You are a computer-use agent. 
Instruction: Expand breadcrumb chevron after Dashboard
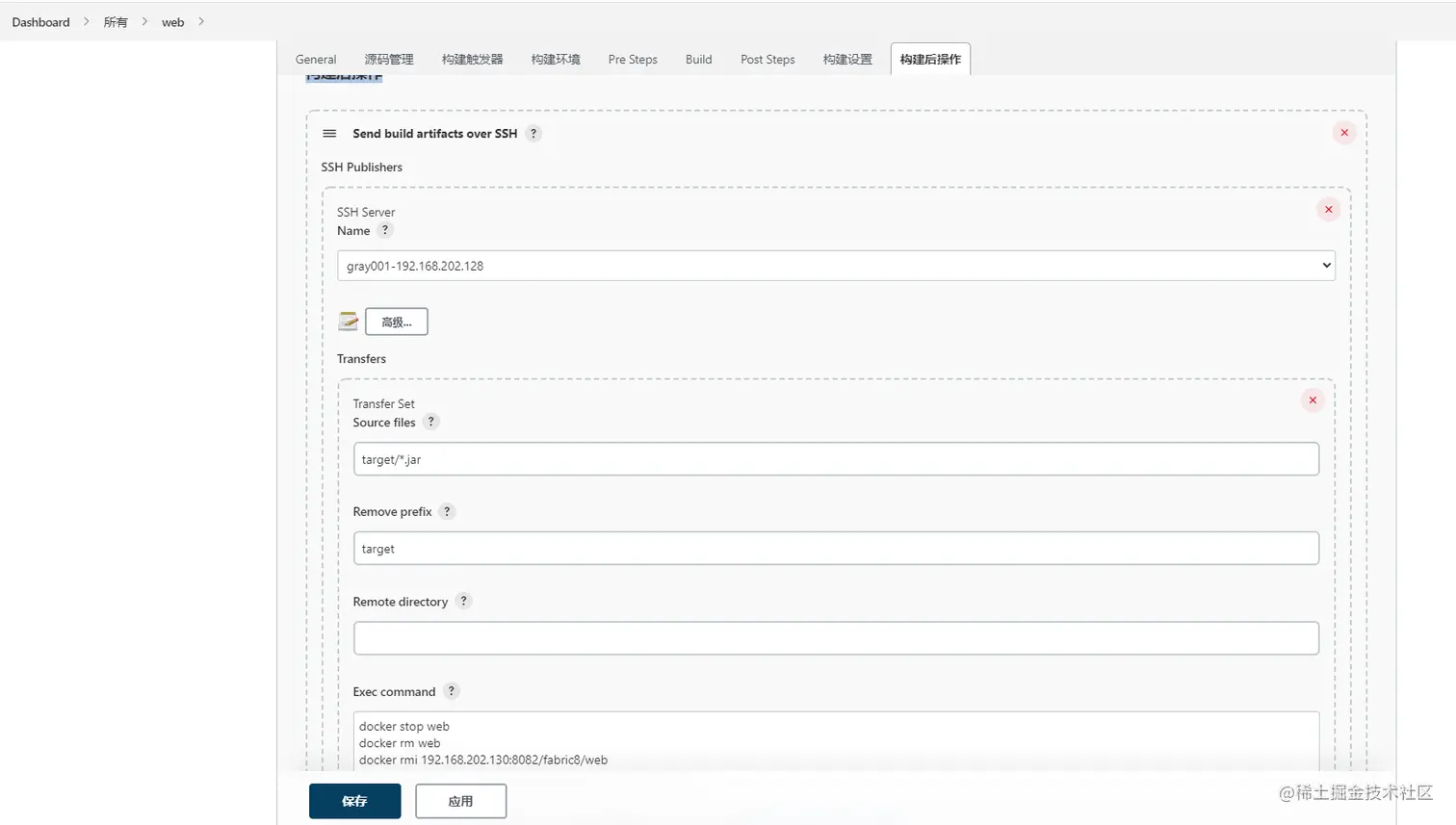click(86, 21)
